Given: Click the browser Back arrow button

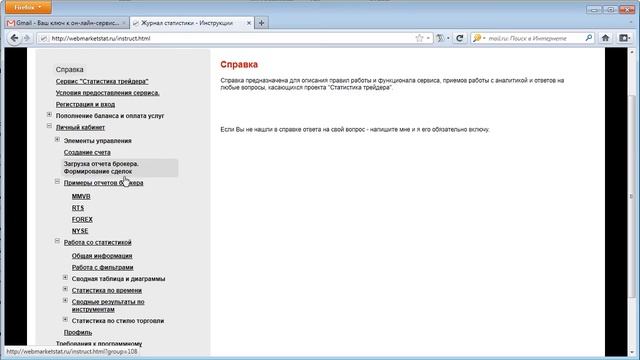Looking at the screenshot, I should click(14, 38).
